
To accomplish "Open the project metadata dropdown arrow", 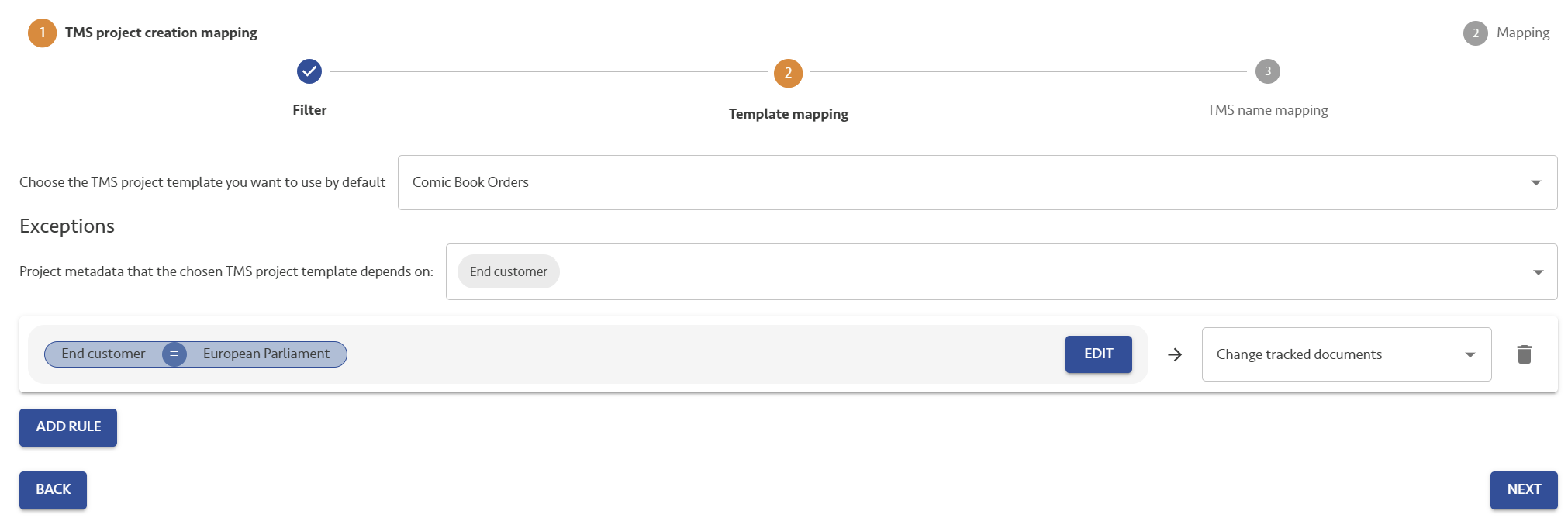I will coord(1538,272).
